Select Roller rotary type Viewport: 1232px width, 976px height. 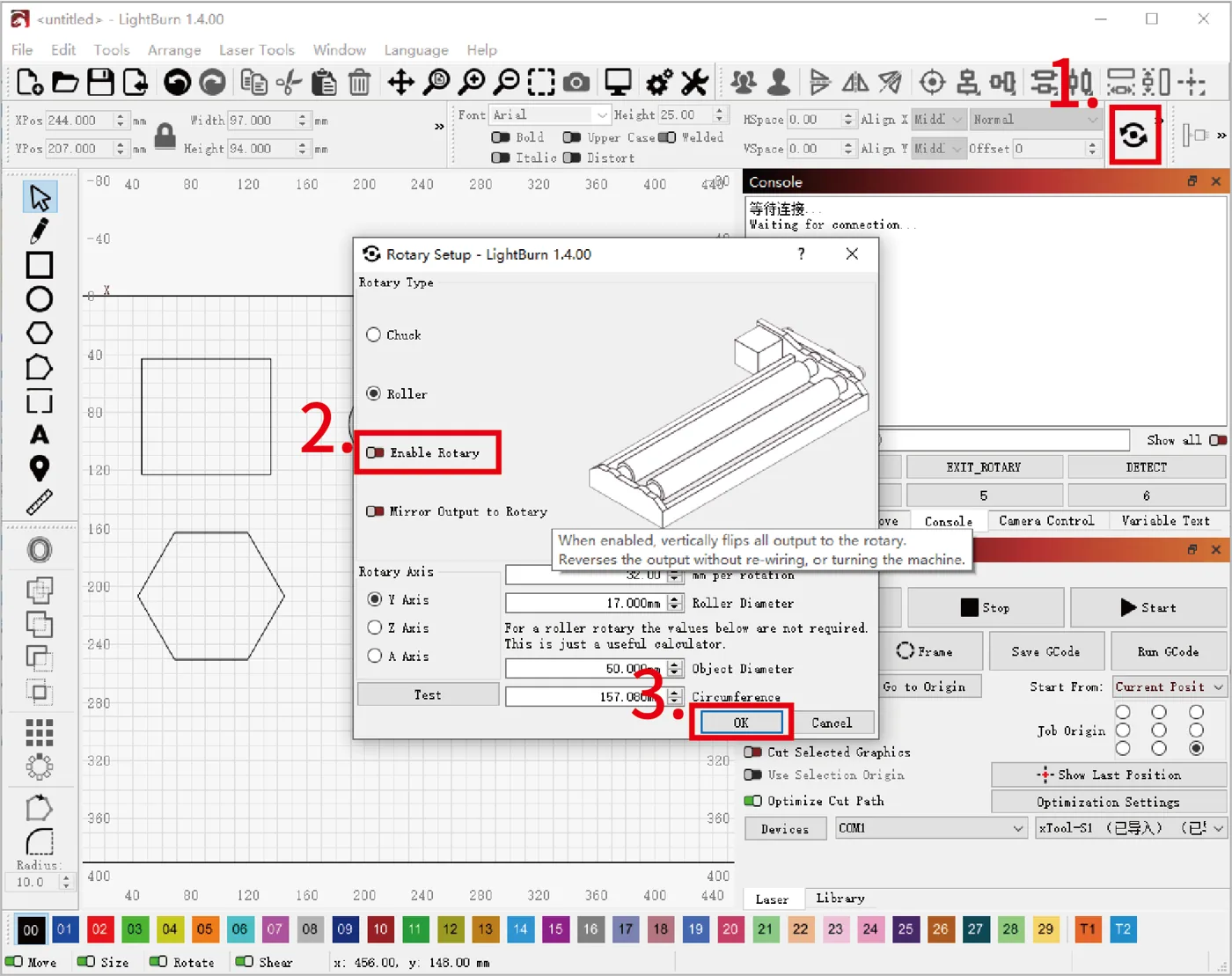[373, 393]
